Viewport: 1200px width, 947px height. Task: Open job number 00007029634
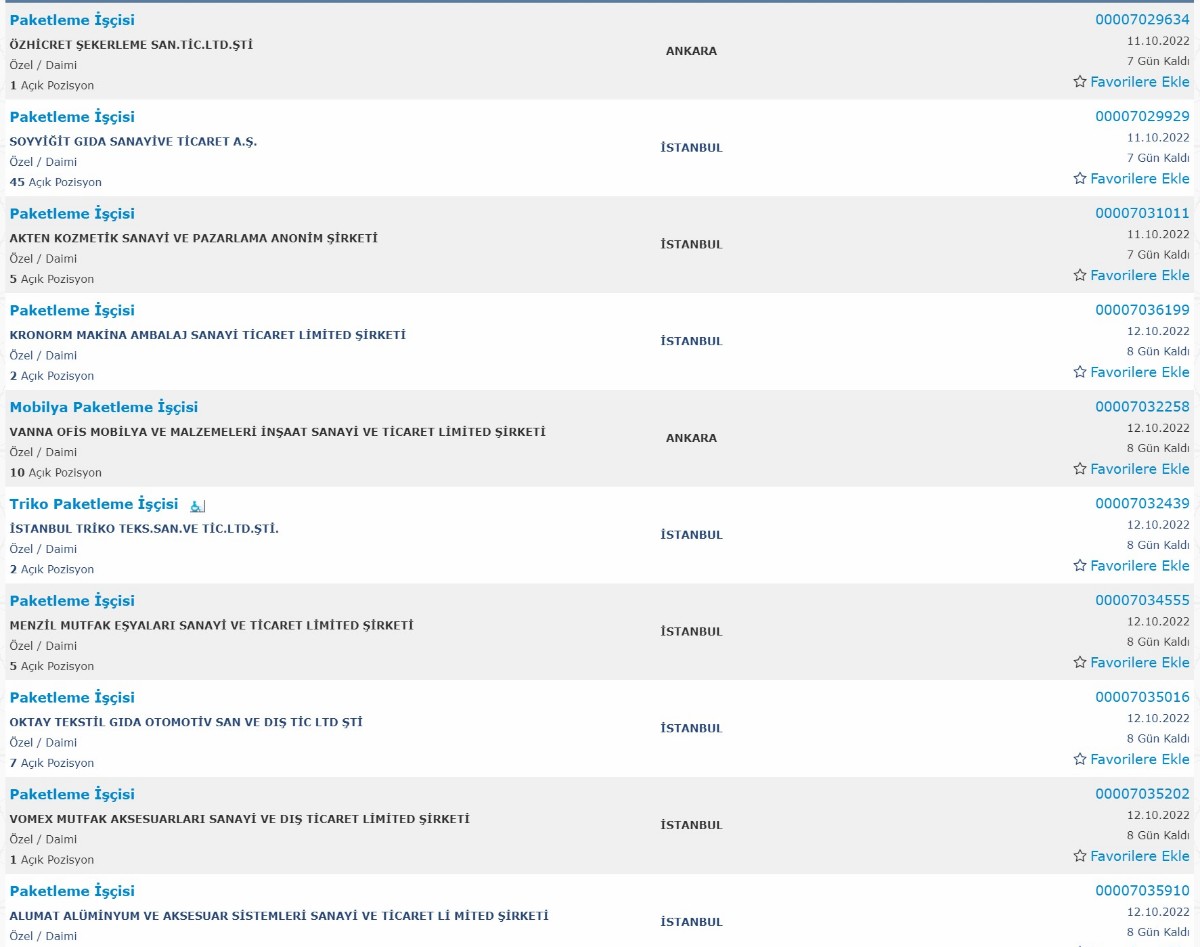click(x=1142, y=20)
